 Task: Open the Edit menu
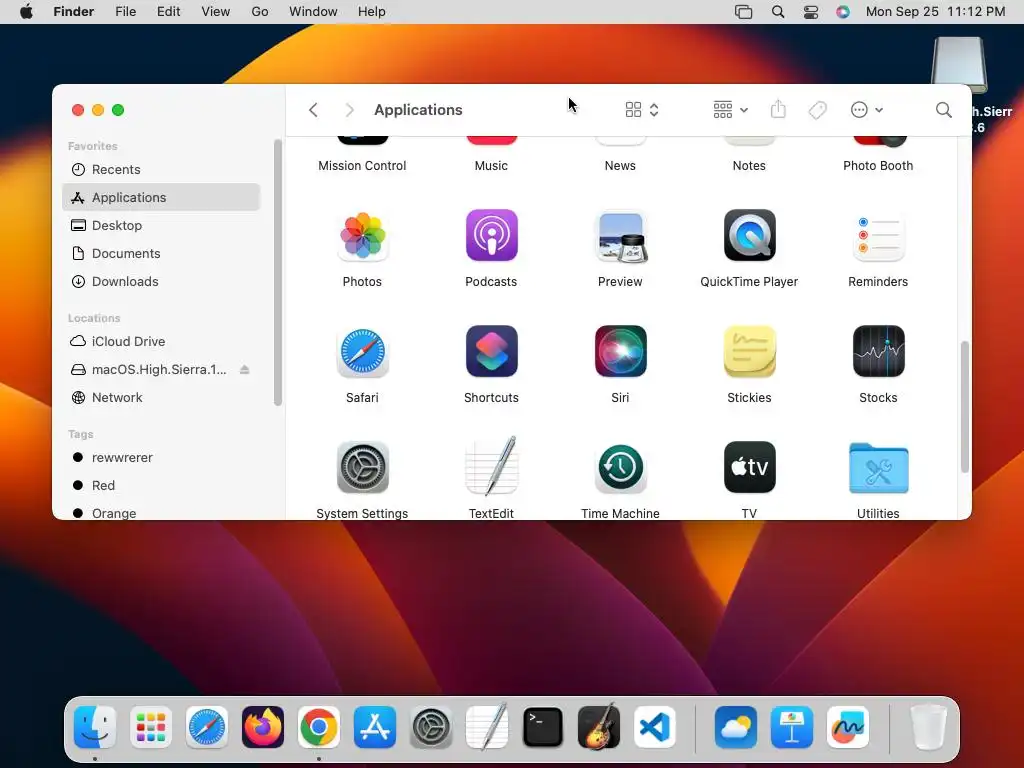(168, 12)
